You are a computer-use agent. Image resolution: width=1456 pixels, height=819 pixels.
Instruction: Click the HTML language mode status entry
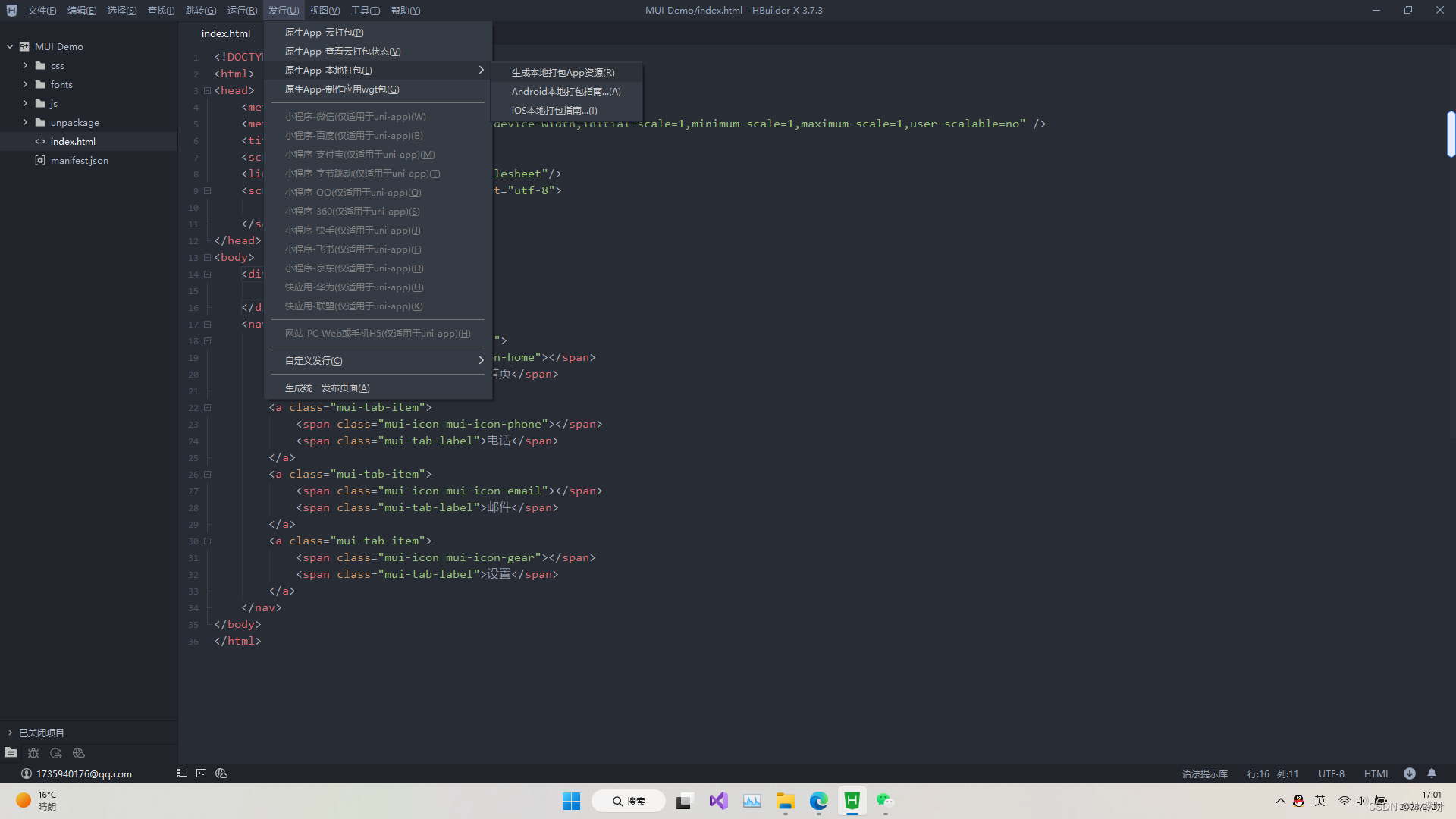pyautogui.click(x=1376, y=774)
